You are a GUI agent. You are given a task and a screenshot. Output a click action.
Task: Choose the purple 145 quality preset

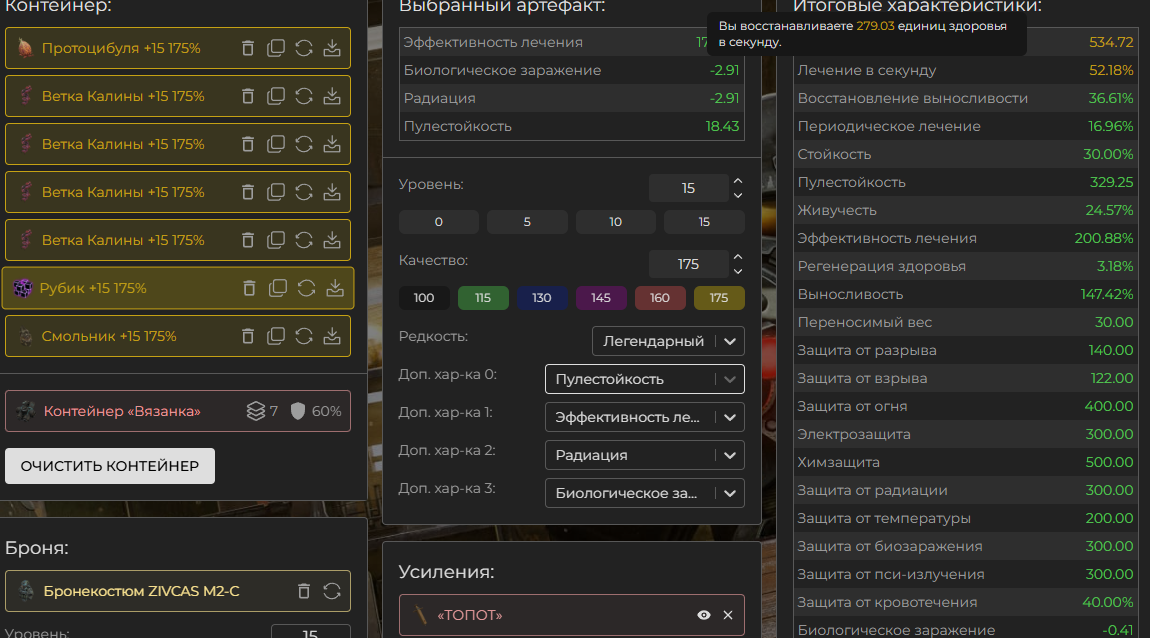pos(601,298)
